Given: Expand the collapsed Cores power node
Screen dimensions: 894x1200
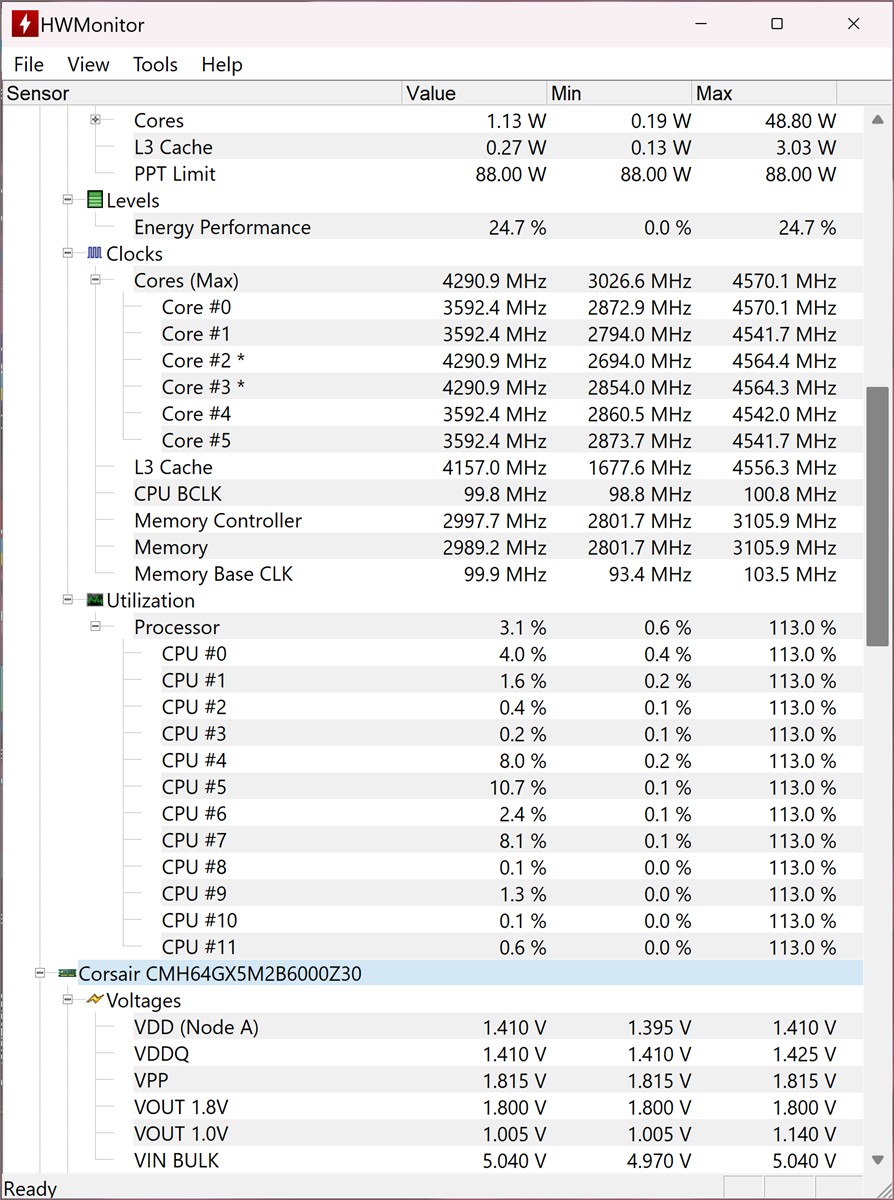Looking at the screenshot, I should point(96,120).
